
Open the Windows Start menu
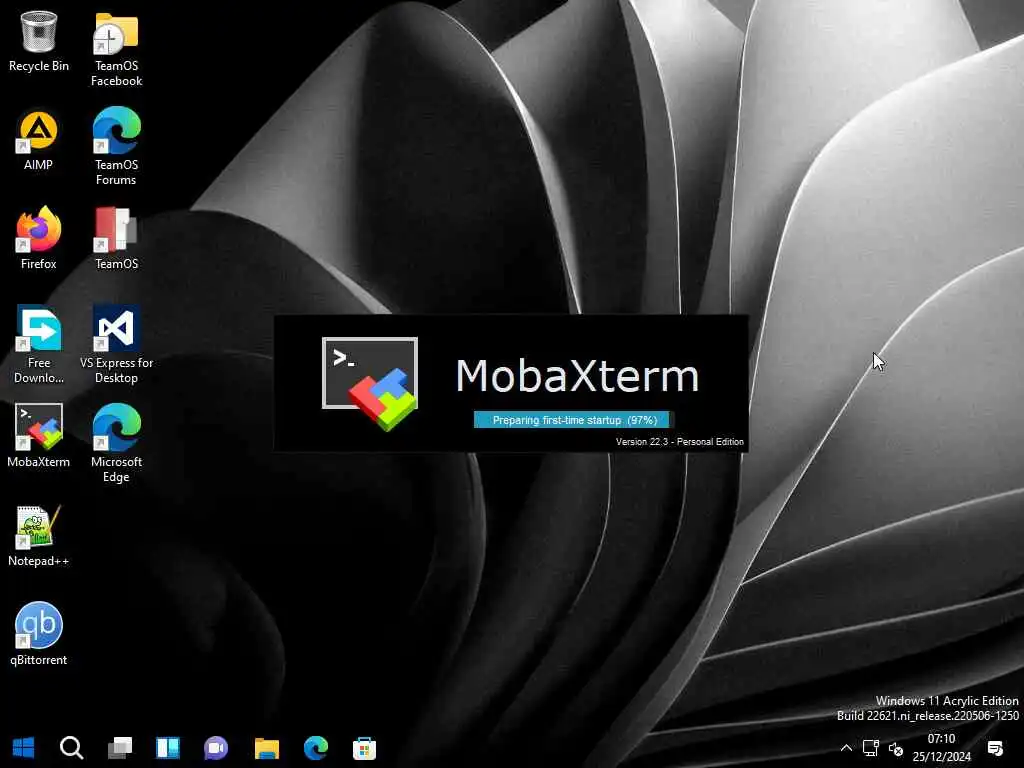click(x=24, y=748)
